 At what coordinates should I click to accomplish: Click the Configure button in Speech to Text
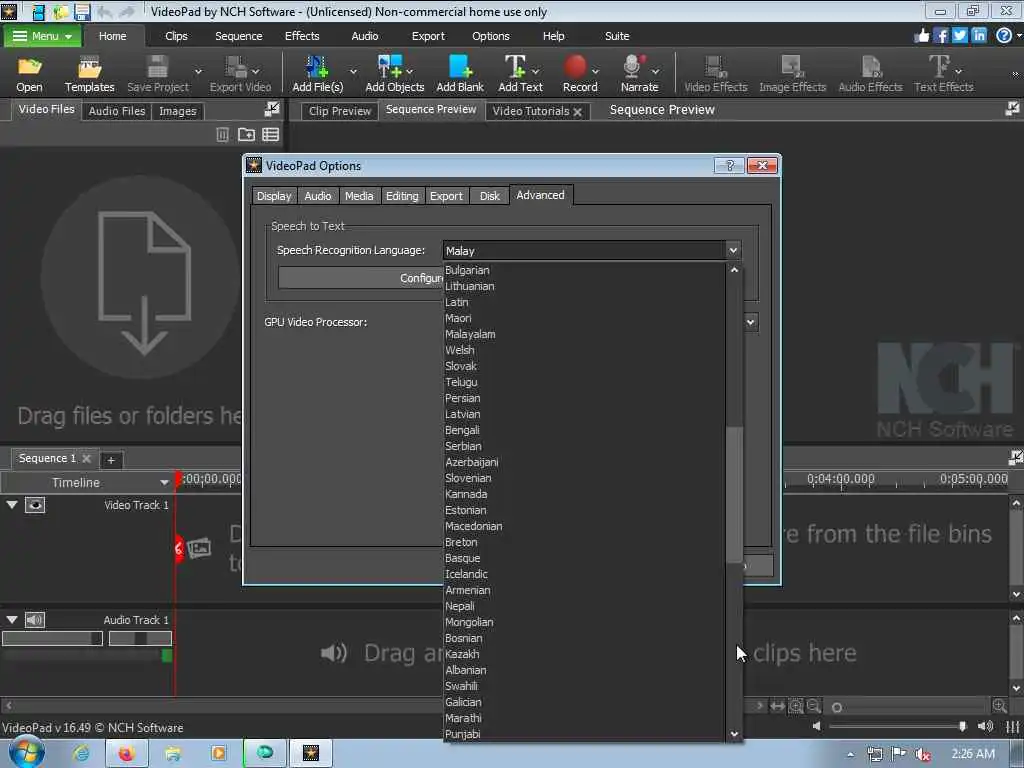pyautogui.click(x=360, y=278)
